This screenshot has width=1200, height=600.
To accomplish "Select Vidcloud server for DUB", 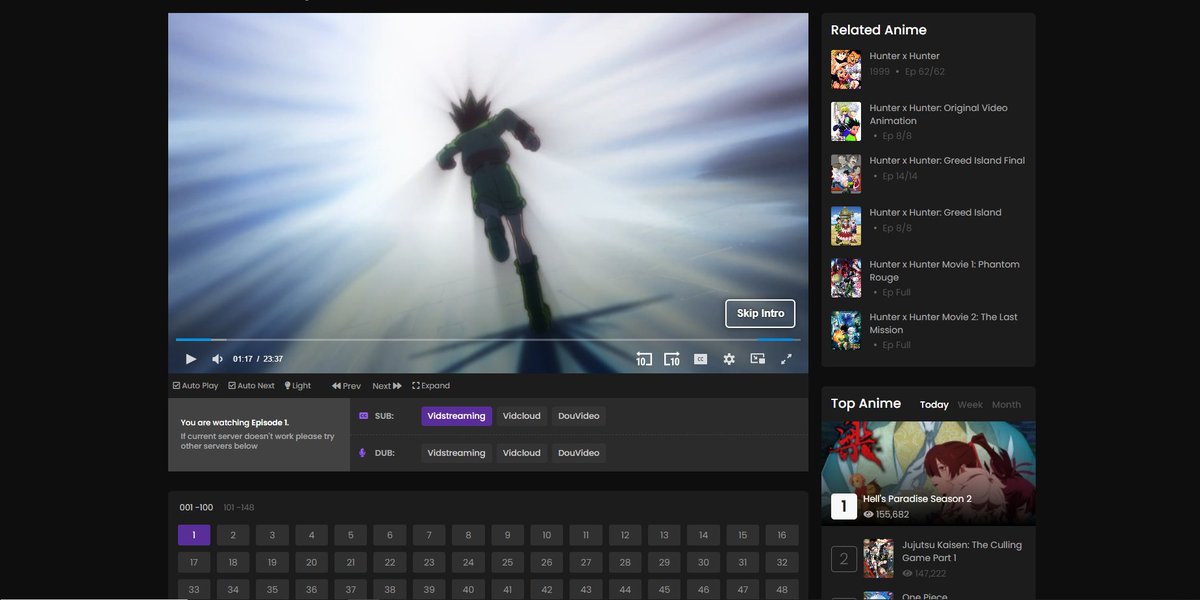I will click(522, 453).
